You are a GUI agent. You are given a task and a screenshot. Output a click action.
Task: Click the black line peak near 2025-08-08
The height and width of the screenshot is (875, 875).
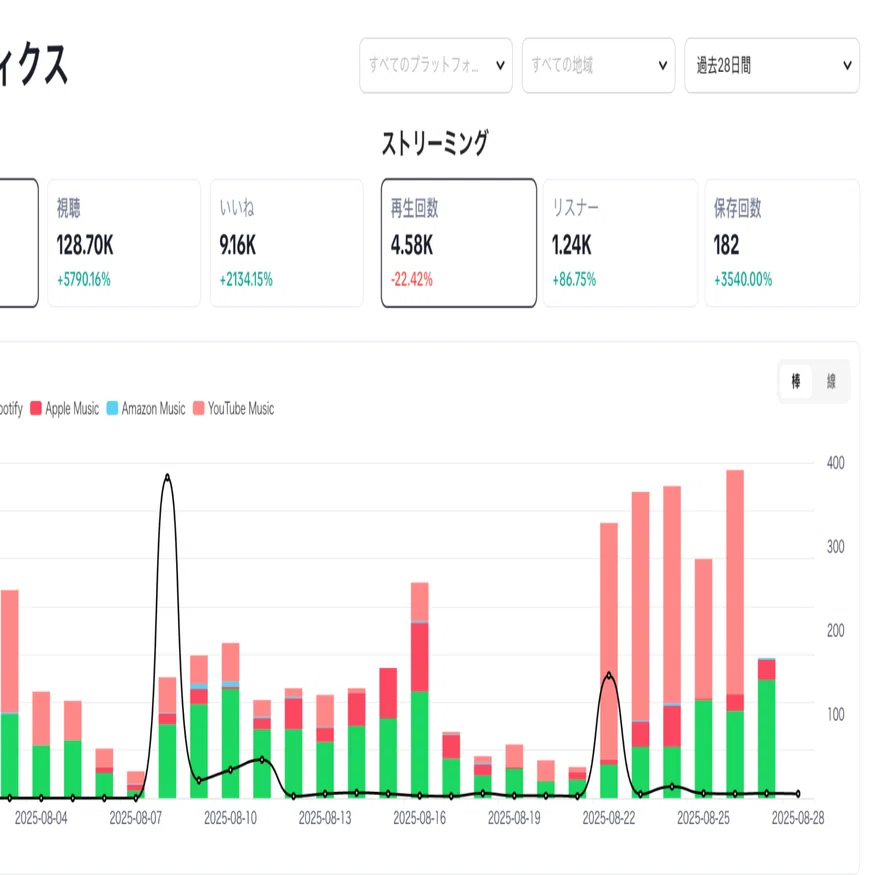(x=167, y=477)
